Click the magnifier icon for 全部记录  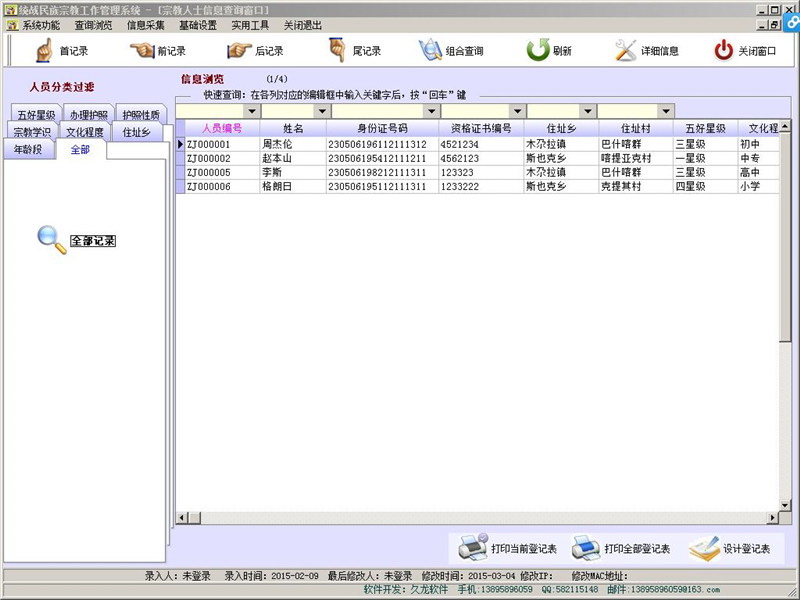tap(52, 240)
